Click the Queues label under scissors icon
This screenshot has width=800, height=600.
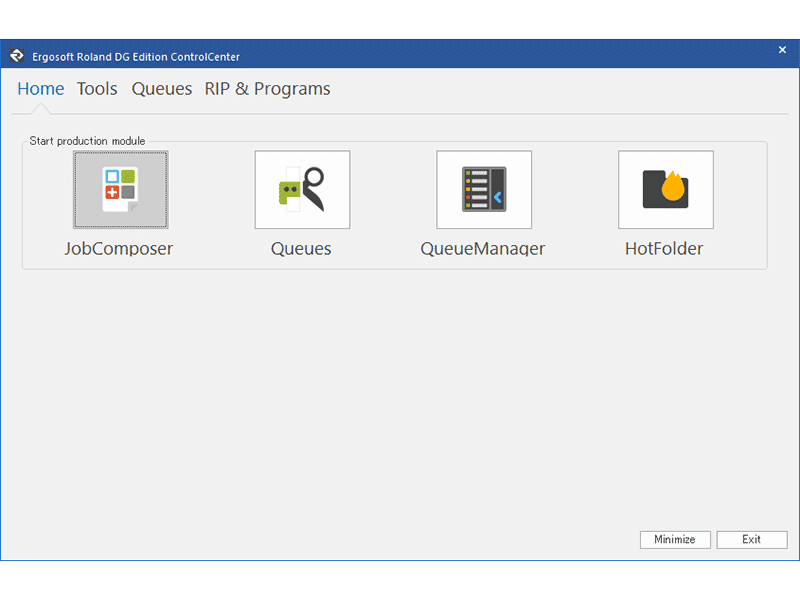tap(301, 248)
